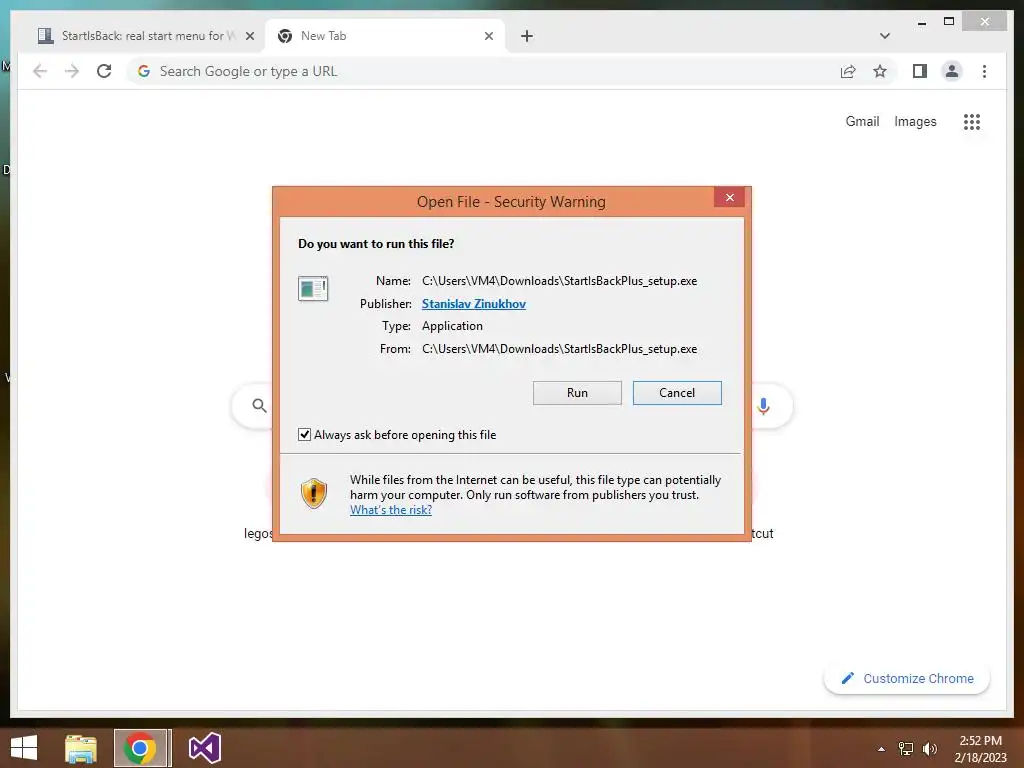Click the application file icon in dialog
The image size is (1024, 768).
[313, 288]
